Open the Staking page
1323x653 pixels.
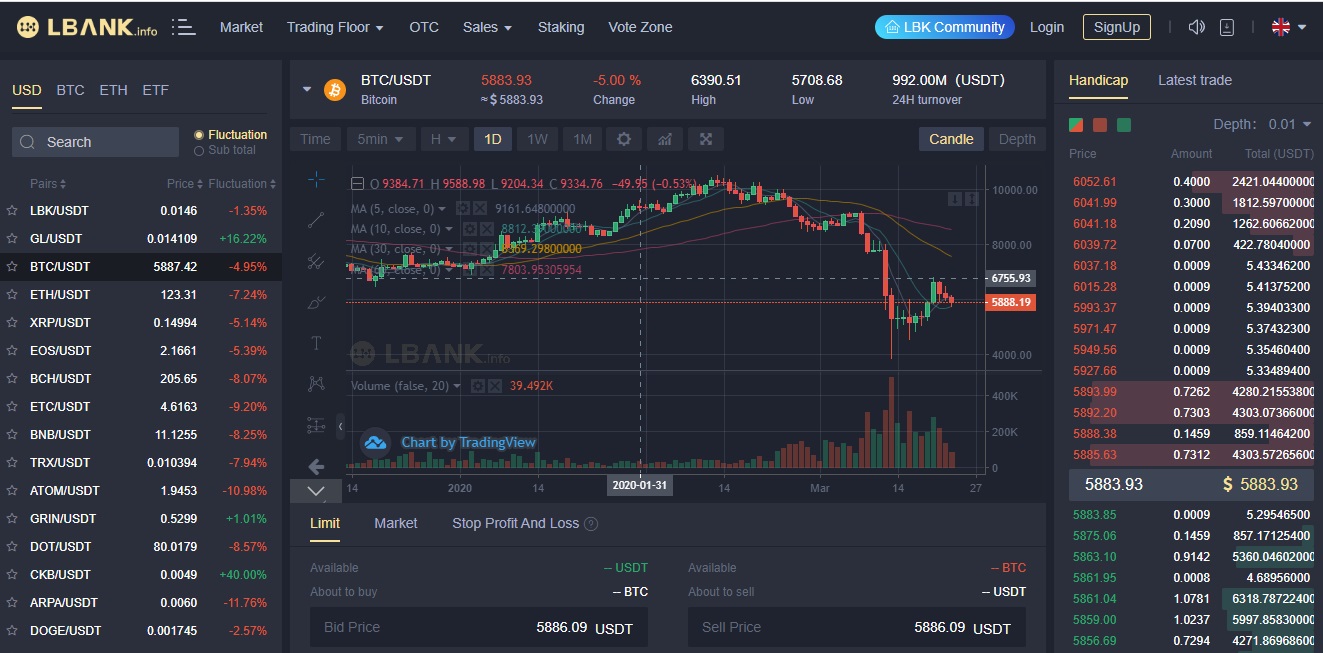point(561,27)
